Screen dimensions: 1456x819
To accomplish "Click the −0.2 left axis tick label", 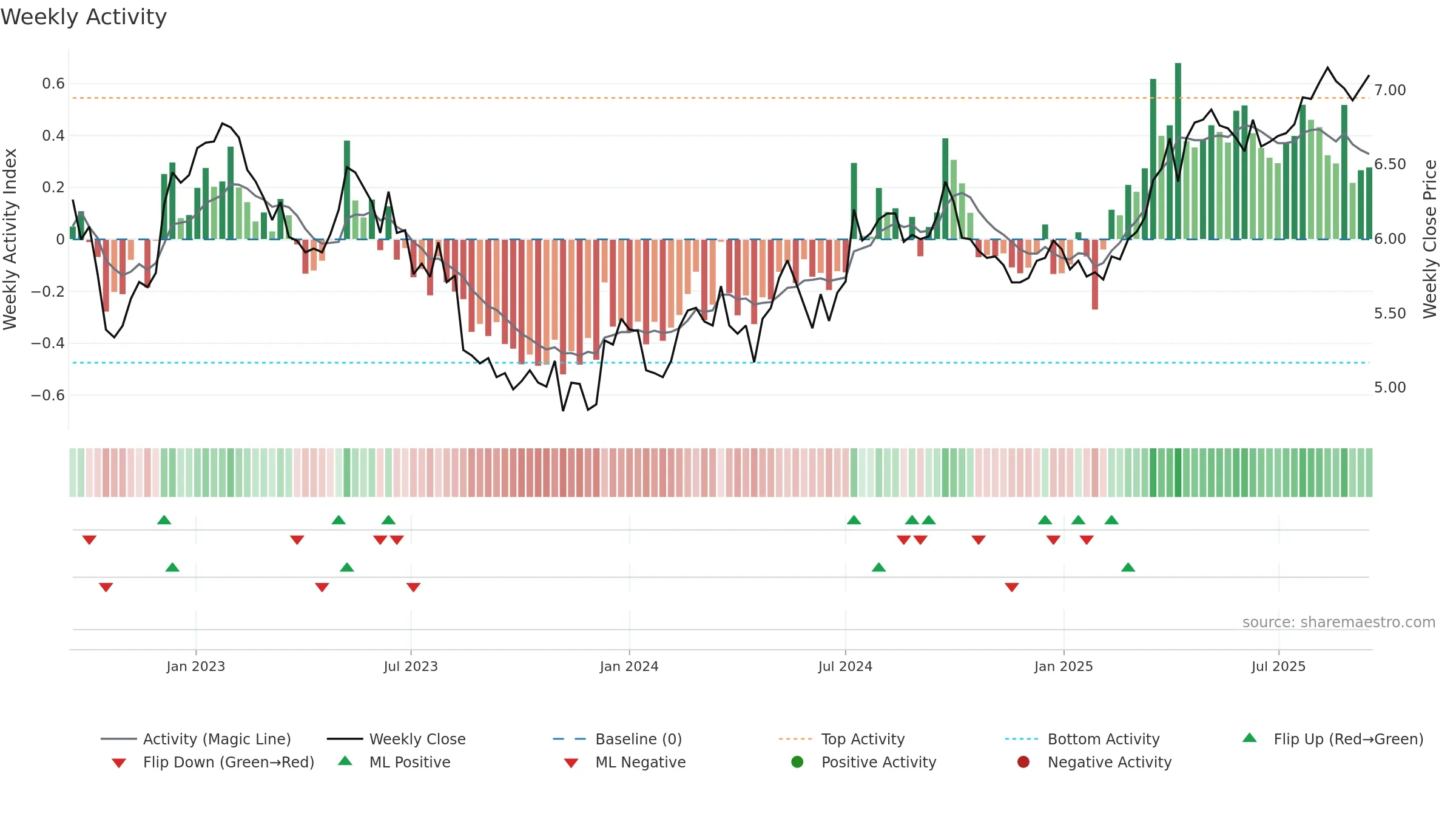I will point(48,291).
